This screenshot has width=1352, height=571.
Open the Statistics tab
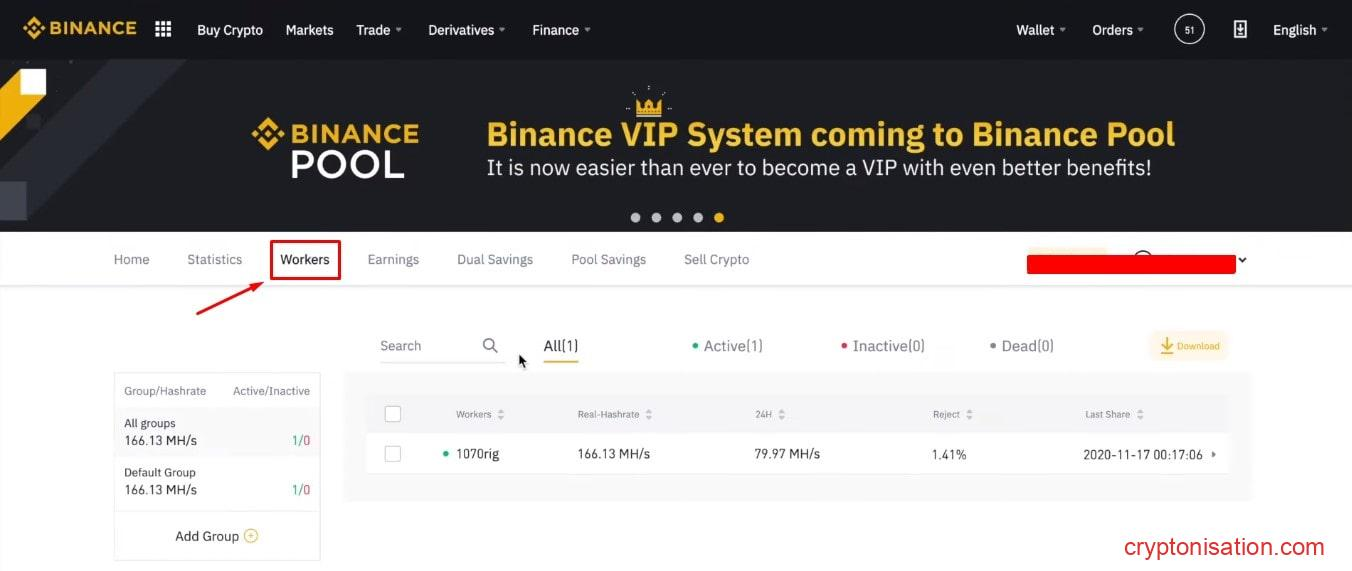click(x=214, y=259)
